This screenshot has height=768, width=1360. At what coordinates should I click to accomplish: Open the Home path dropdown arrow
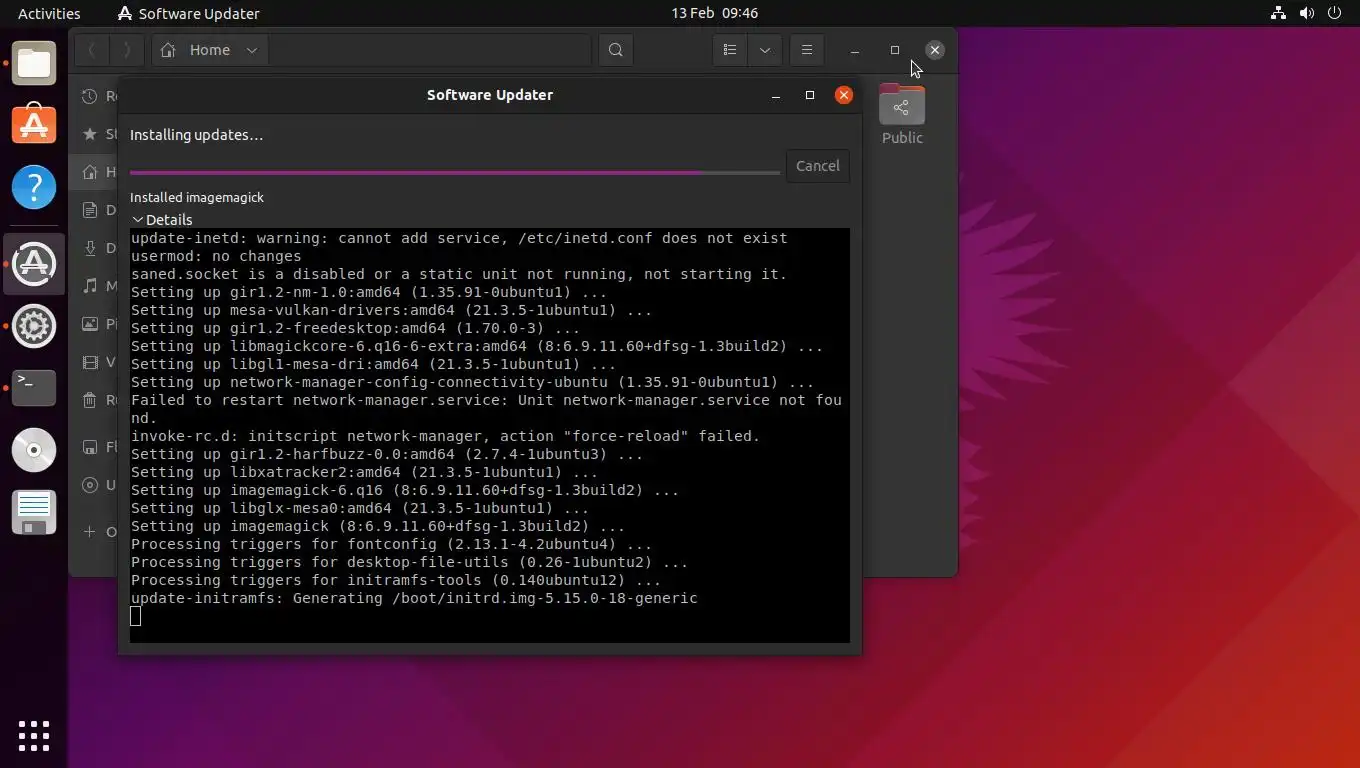252,50
